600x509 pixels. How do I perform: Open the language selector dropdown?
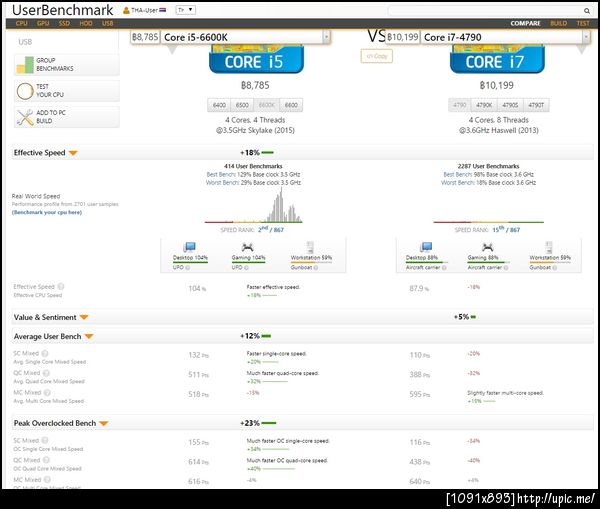pos(186,10)
